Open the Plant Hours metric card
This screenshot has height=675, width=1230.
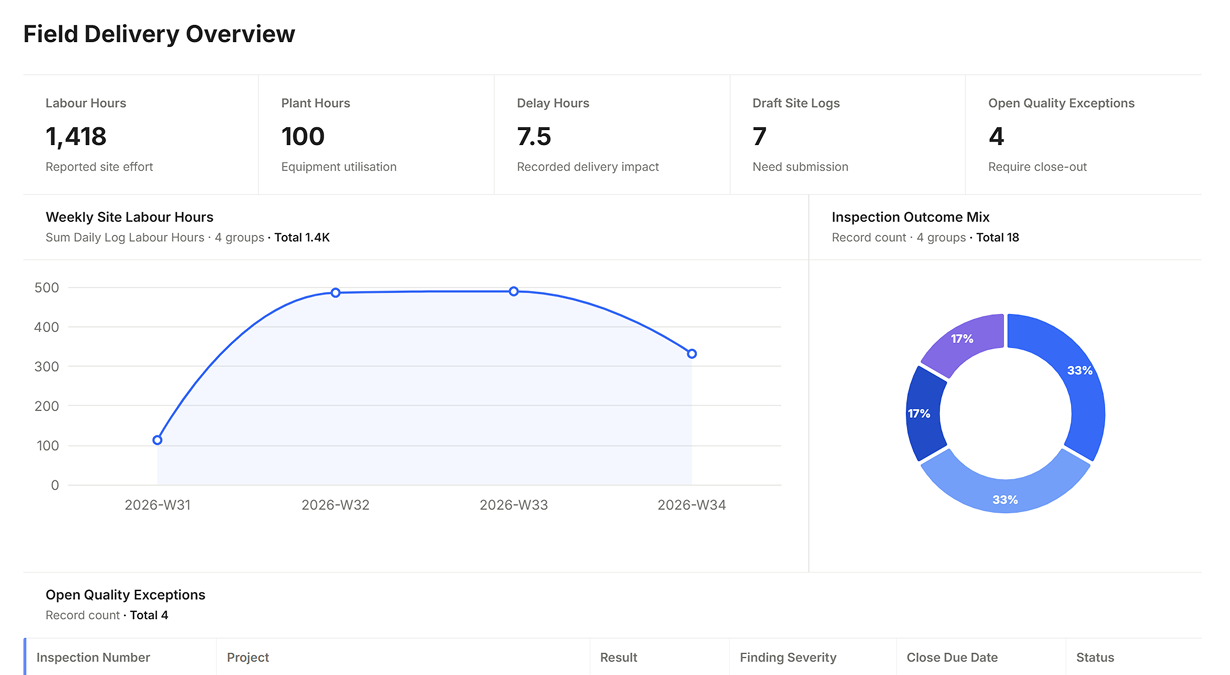point(377,134)
